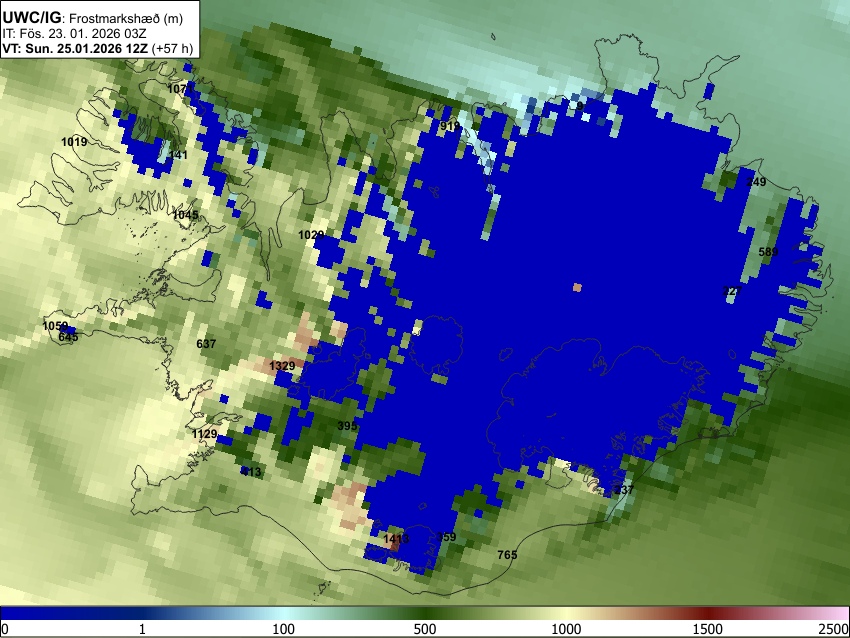Click the legend tick label 1000
The image size is (850, 638).
point(566,629)
